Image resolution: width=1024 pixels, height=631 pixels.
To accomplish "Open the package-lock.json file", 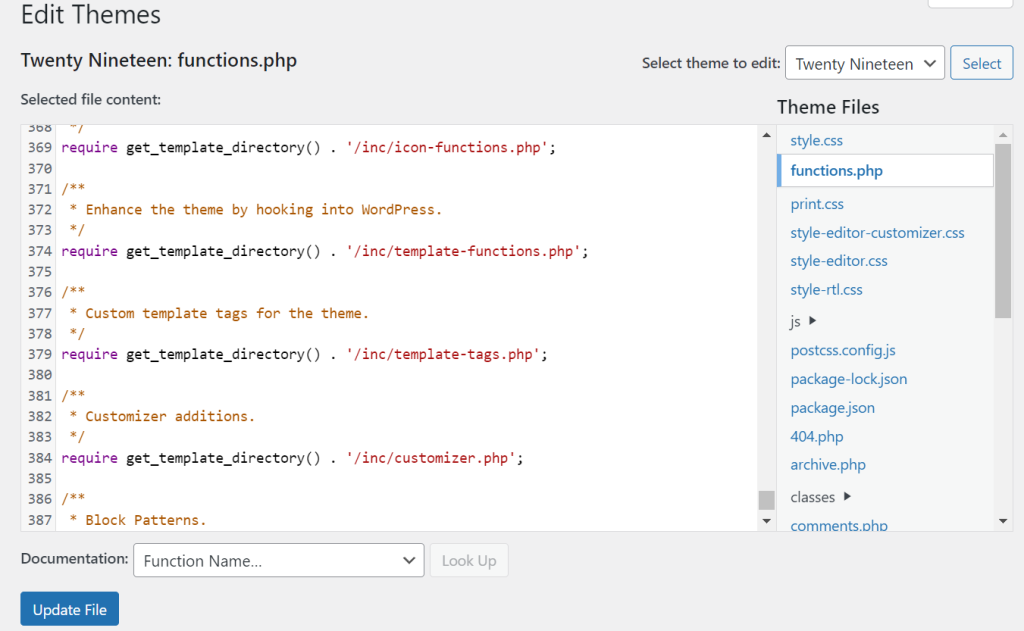I will click(x=849, y=379).
